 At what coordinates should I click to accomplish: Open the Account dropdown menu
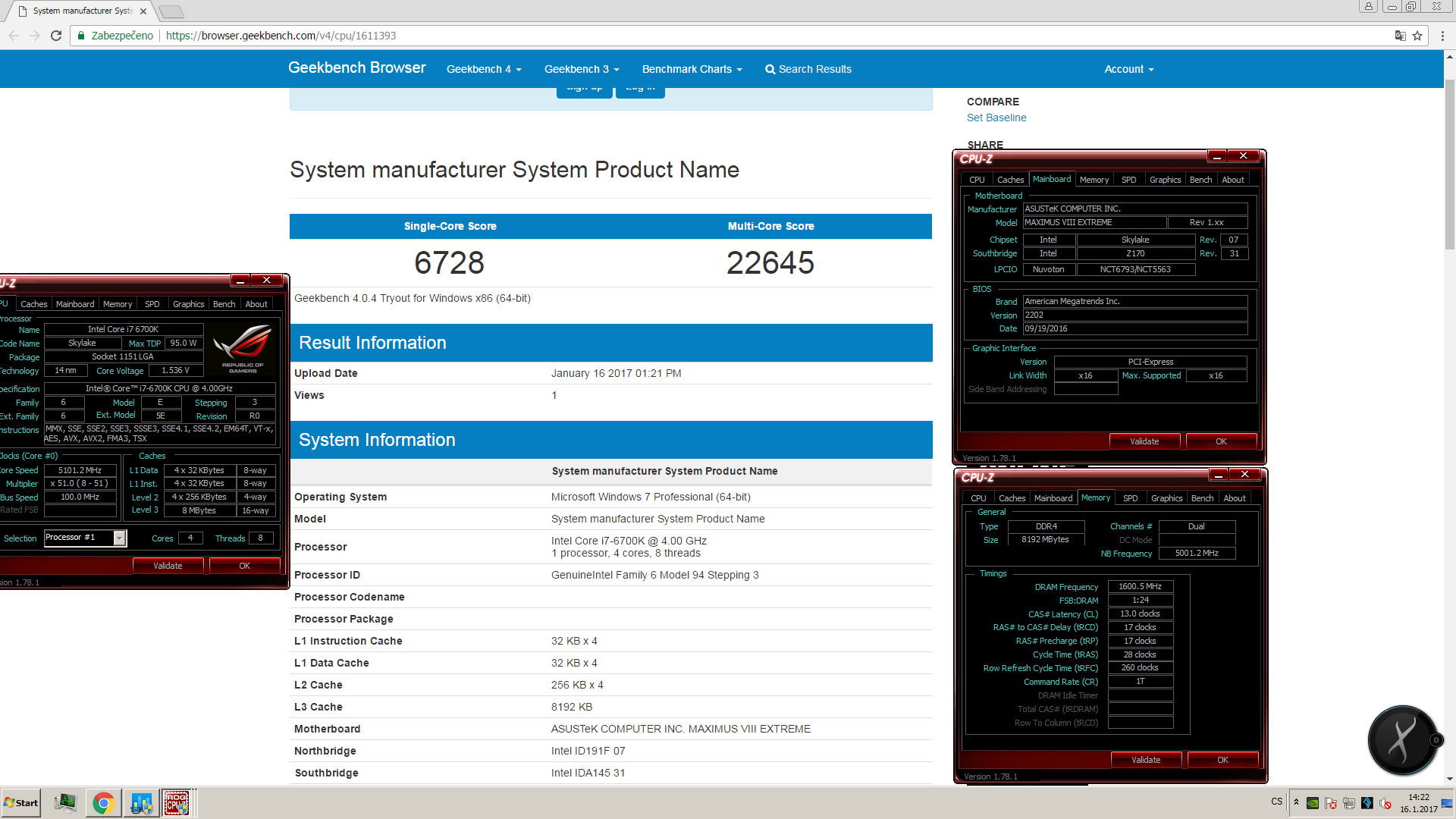1128,69
